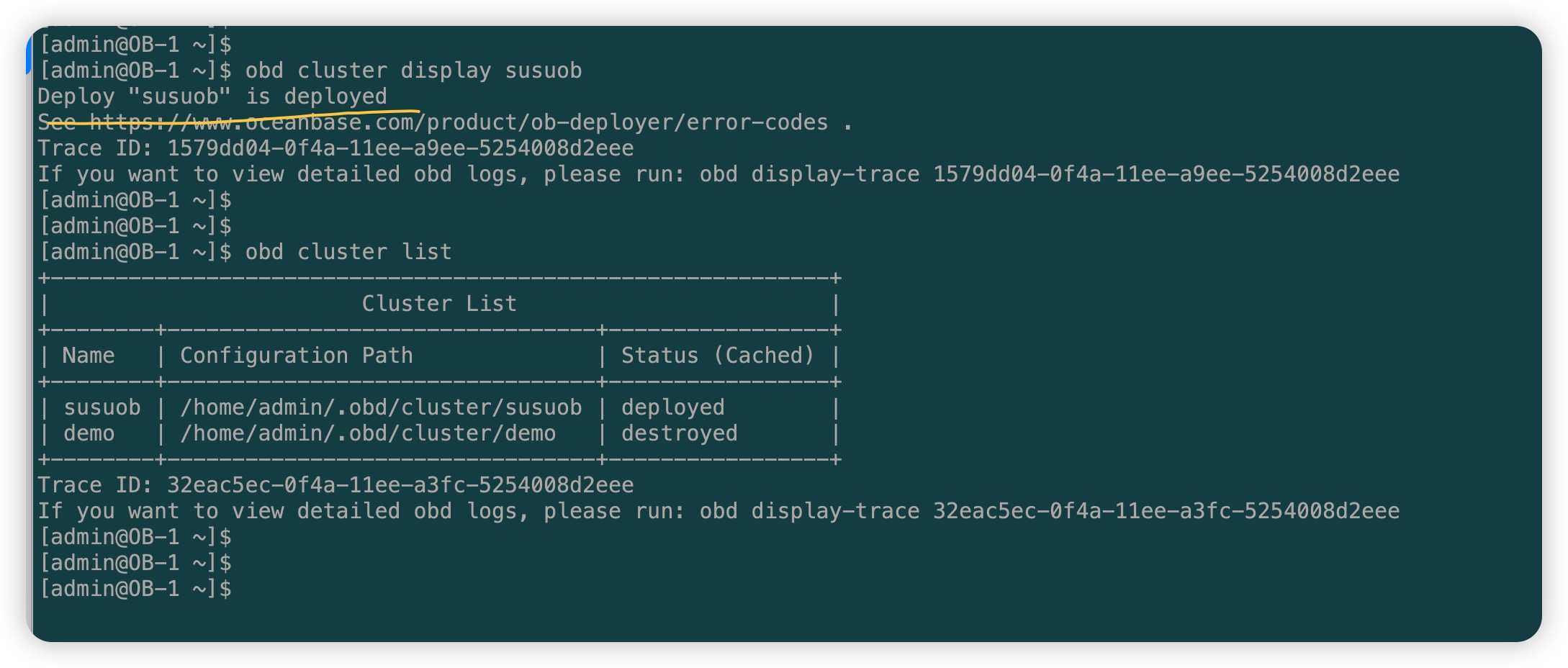This screenshot has width=1568, height=668.
Task: Click the 'obd cluster list' command text
Action: tap(348, 252)
